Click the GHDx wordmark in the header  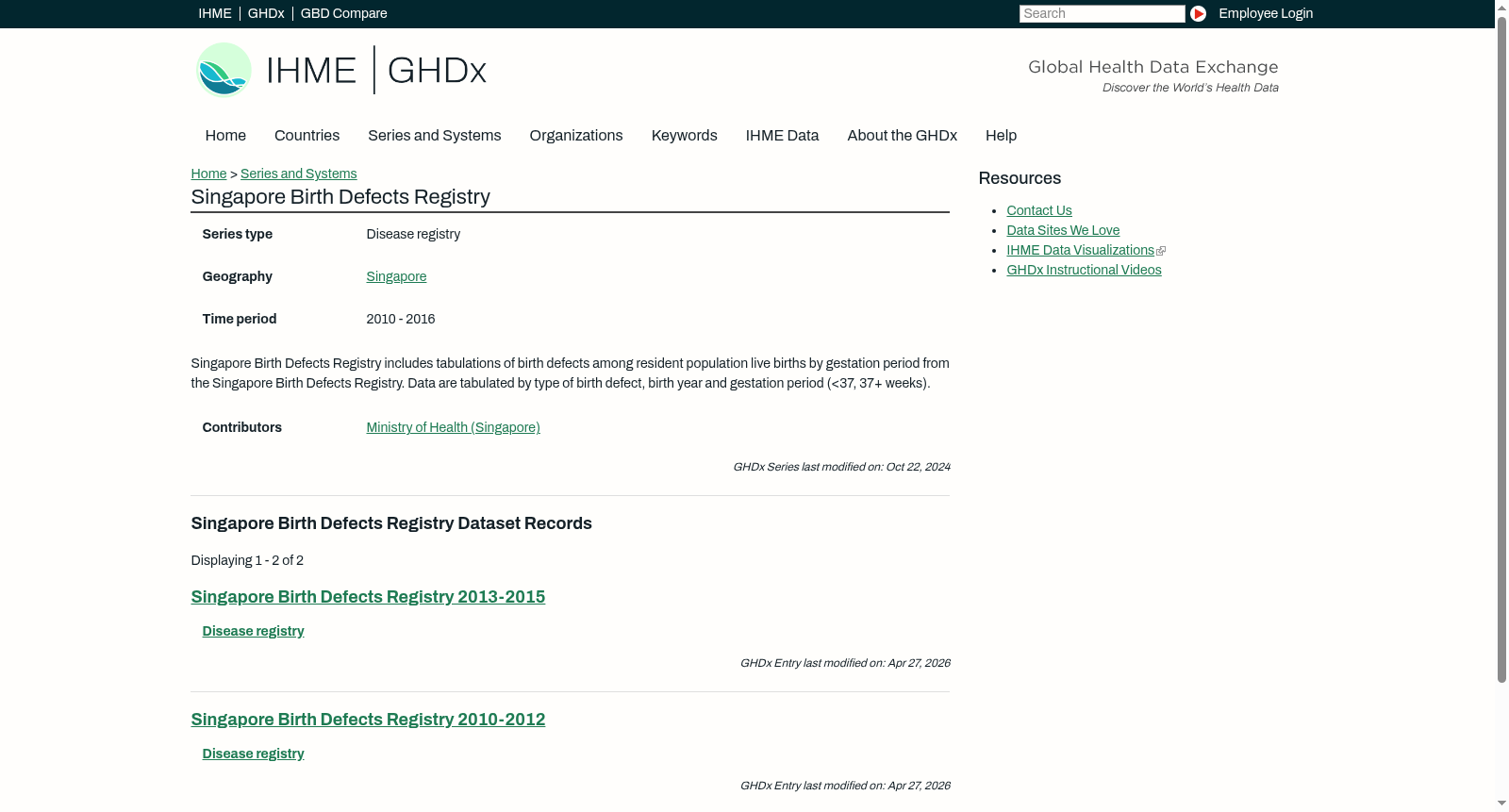pos(437,71)
